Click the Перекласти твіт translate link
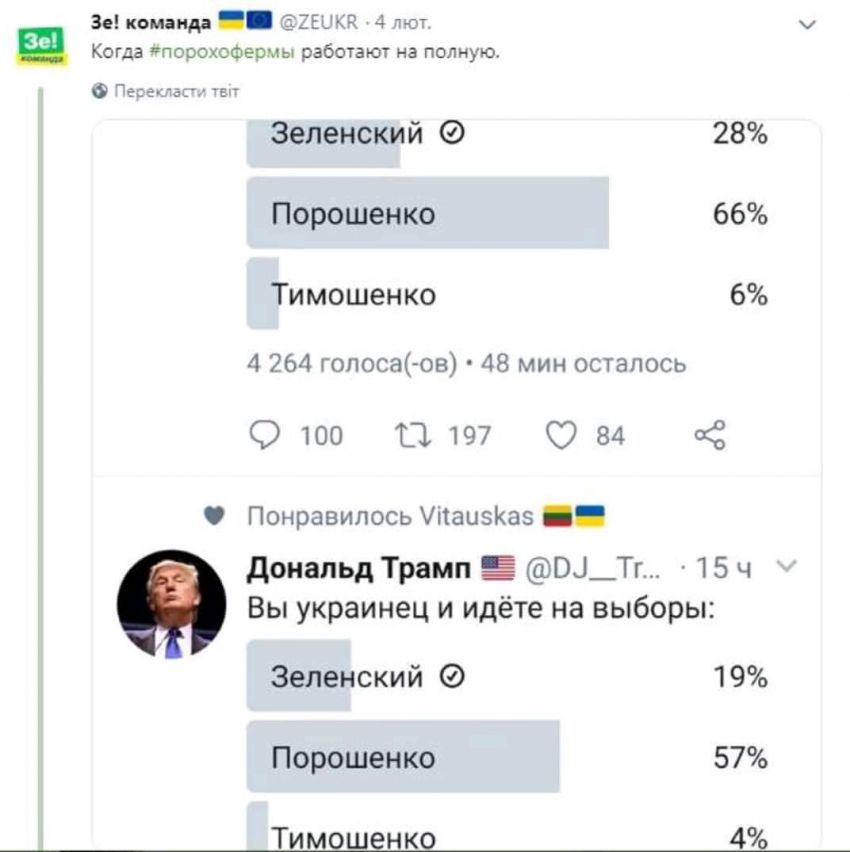Viewport: 850px width, 852px height. (177, 91)
